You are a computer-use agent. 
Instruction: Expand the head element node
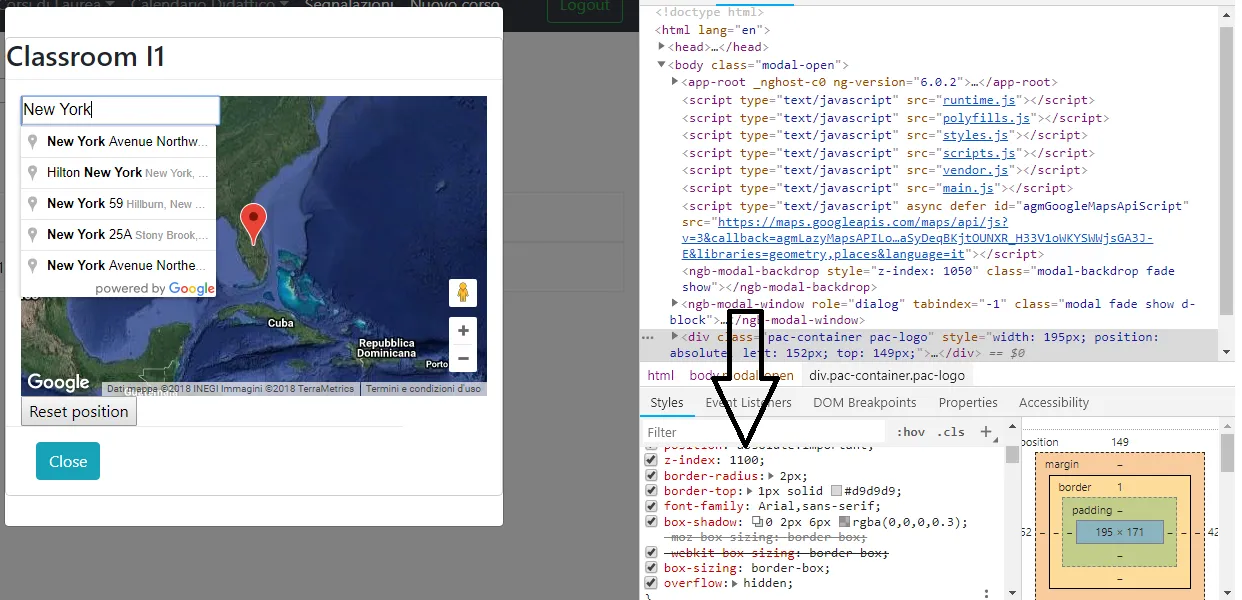click(x=661, y=47)
